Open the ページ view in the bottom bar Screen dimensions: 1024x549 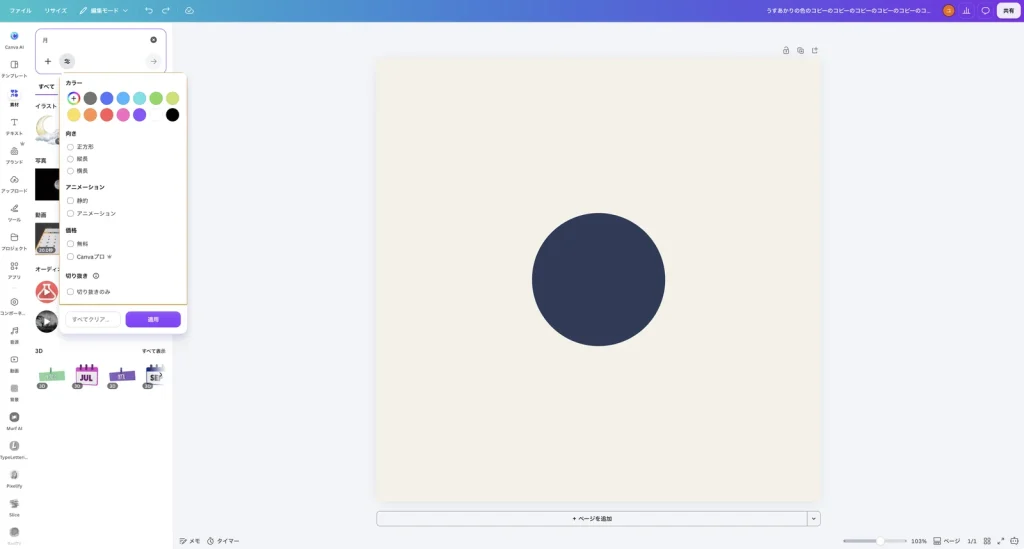click(947, 541)
